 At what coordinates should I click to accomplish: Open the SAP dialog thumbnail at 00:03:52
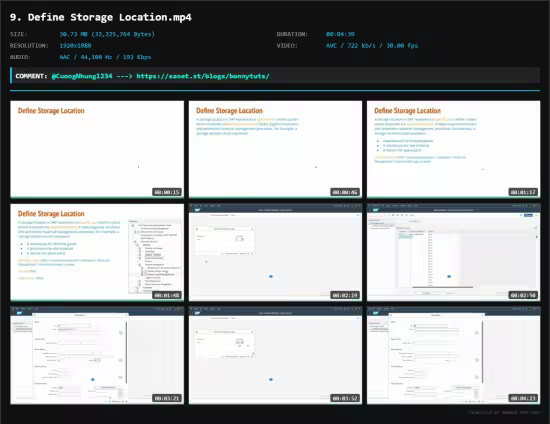click(275, 356)
